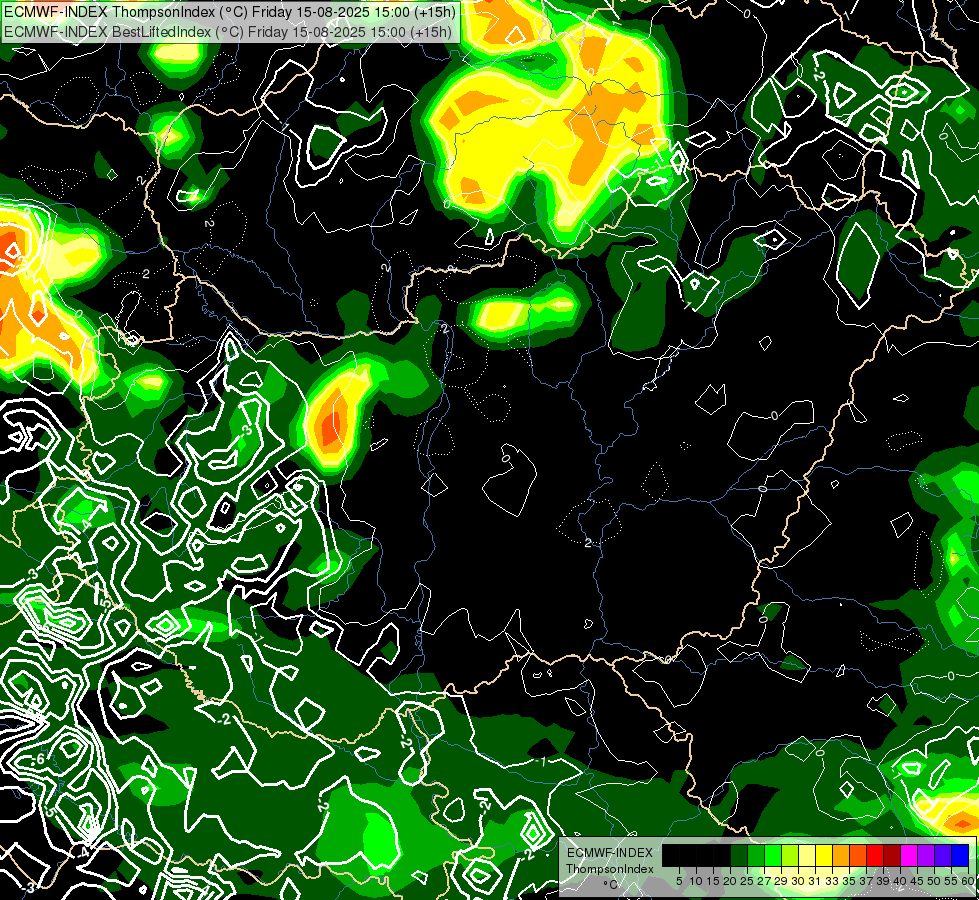The height and width of the screenshot is (900, 979).
Task: Click the magenta 40-45 legend swatch
Action: (x=909, y=855)
